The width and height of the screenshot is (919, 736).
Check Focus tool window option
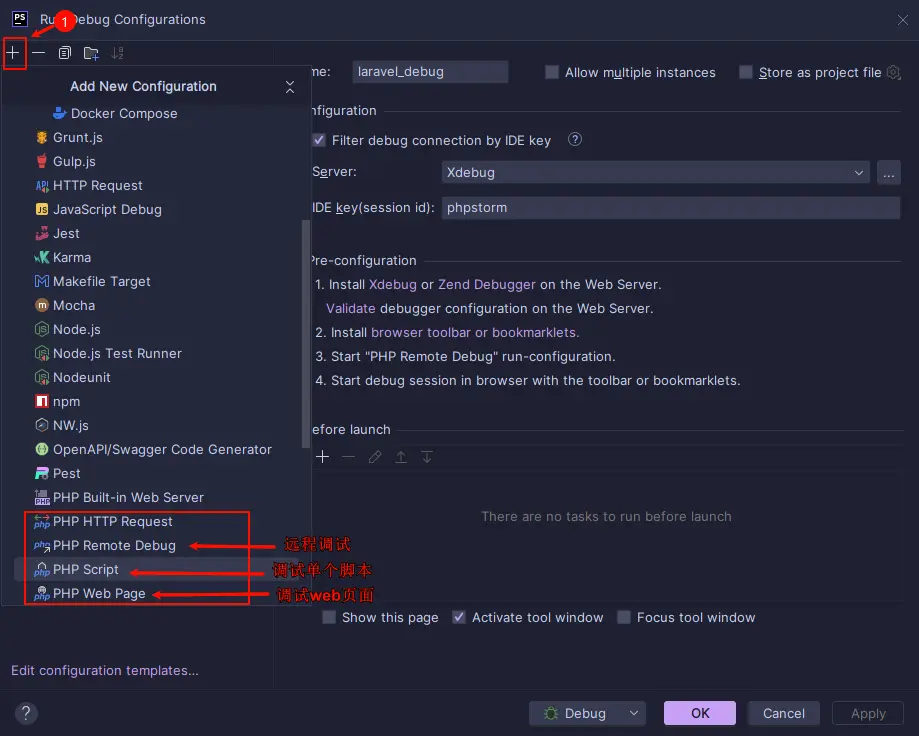point(624,617)
